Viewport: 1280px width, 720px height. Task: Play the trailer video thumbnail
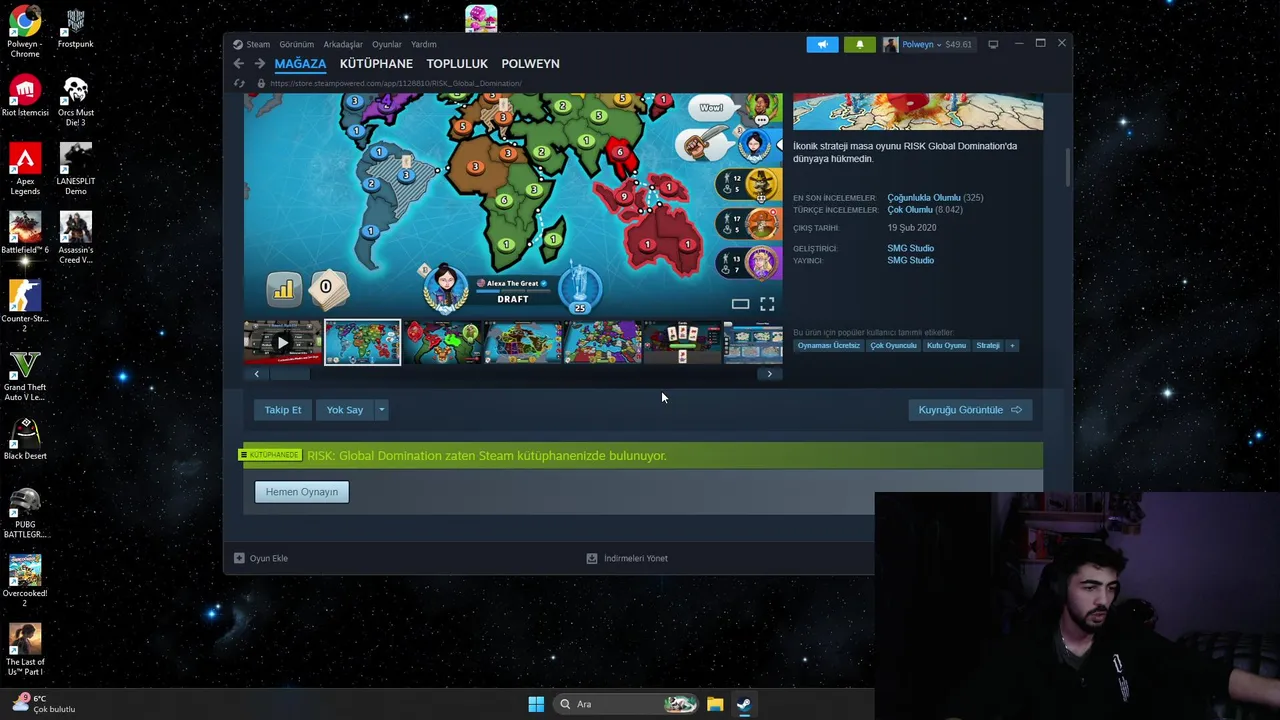[283, 343]
